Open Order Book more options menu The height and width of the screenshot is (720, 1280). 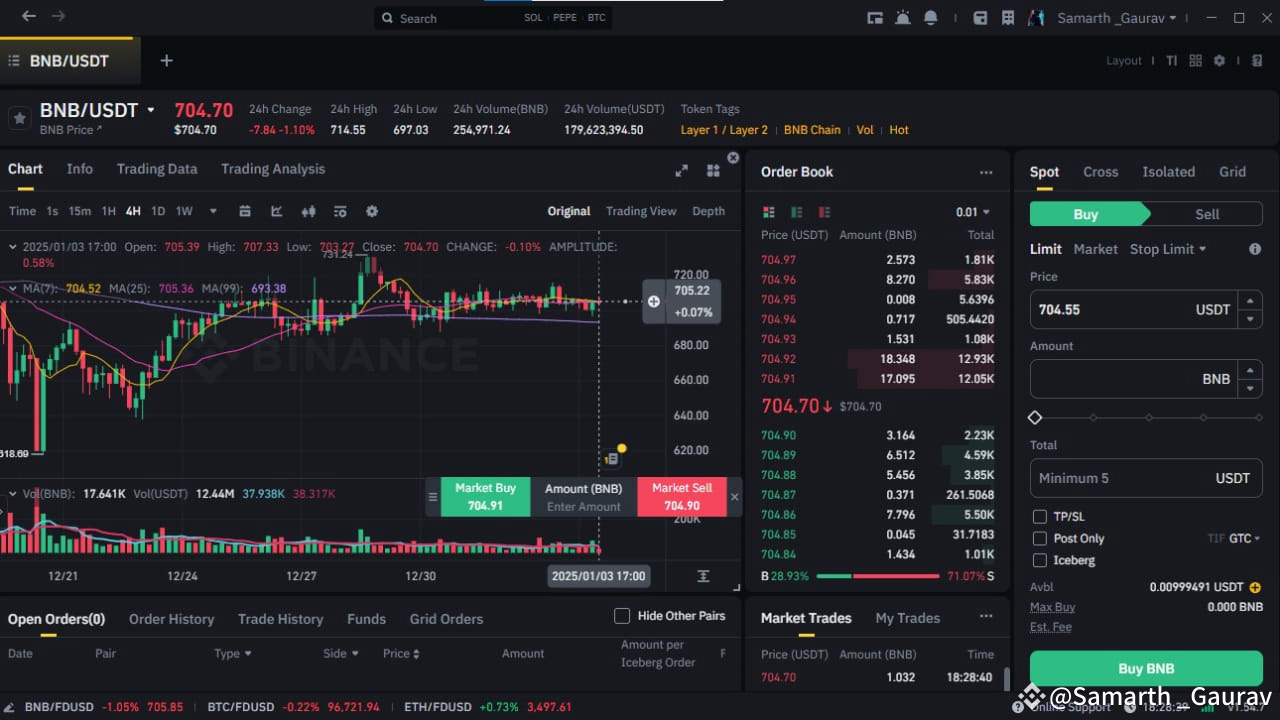986,172
